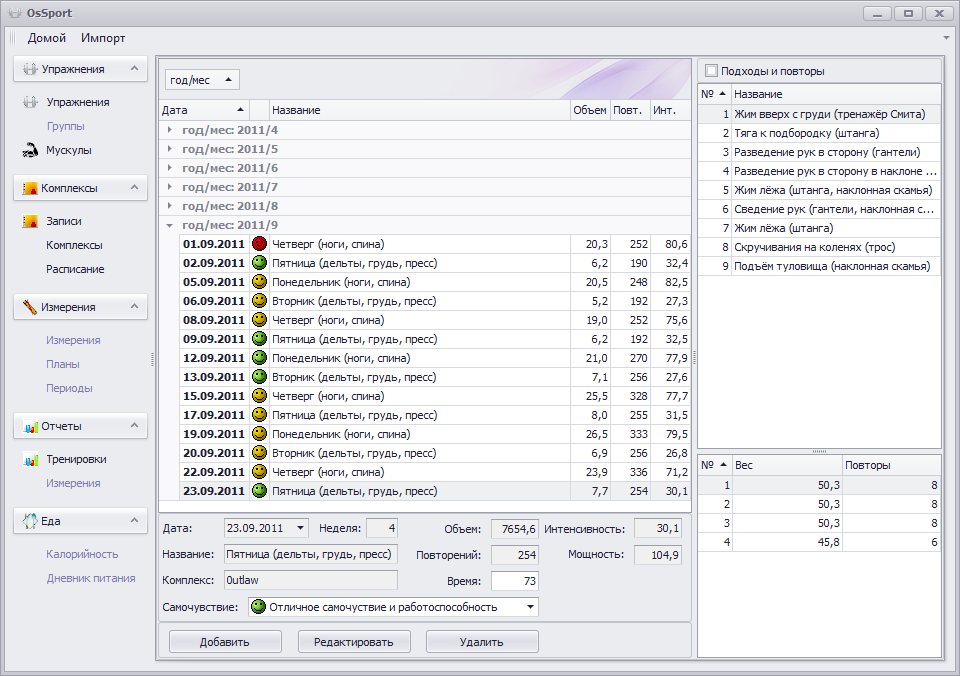The height and width of the screenshot is (676, 960).
Task: Open the Самочувствие dropdown list
Action: click(x=530, y=607)
